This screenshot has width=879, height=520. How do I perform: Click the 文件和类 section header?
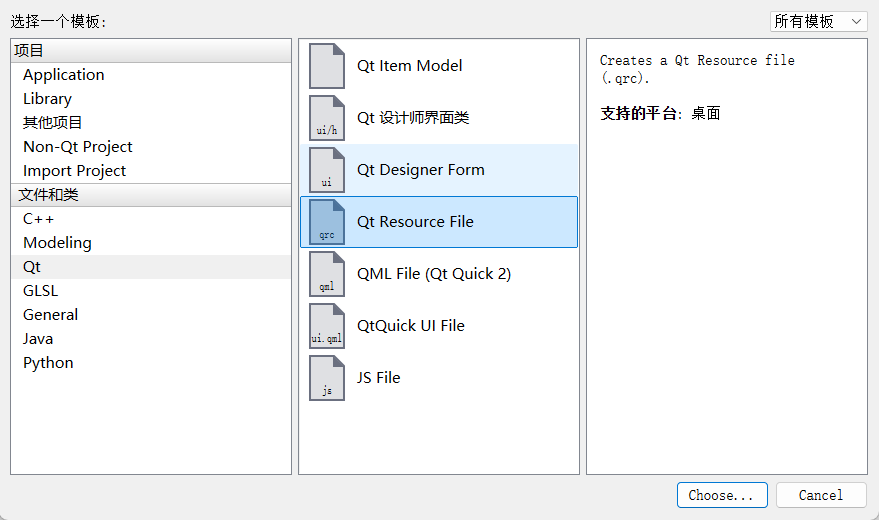tap(151, 195)
